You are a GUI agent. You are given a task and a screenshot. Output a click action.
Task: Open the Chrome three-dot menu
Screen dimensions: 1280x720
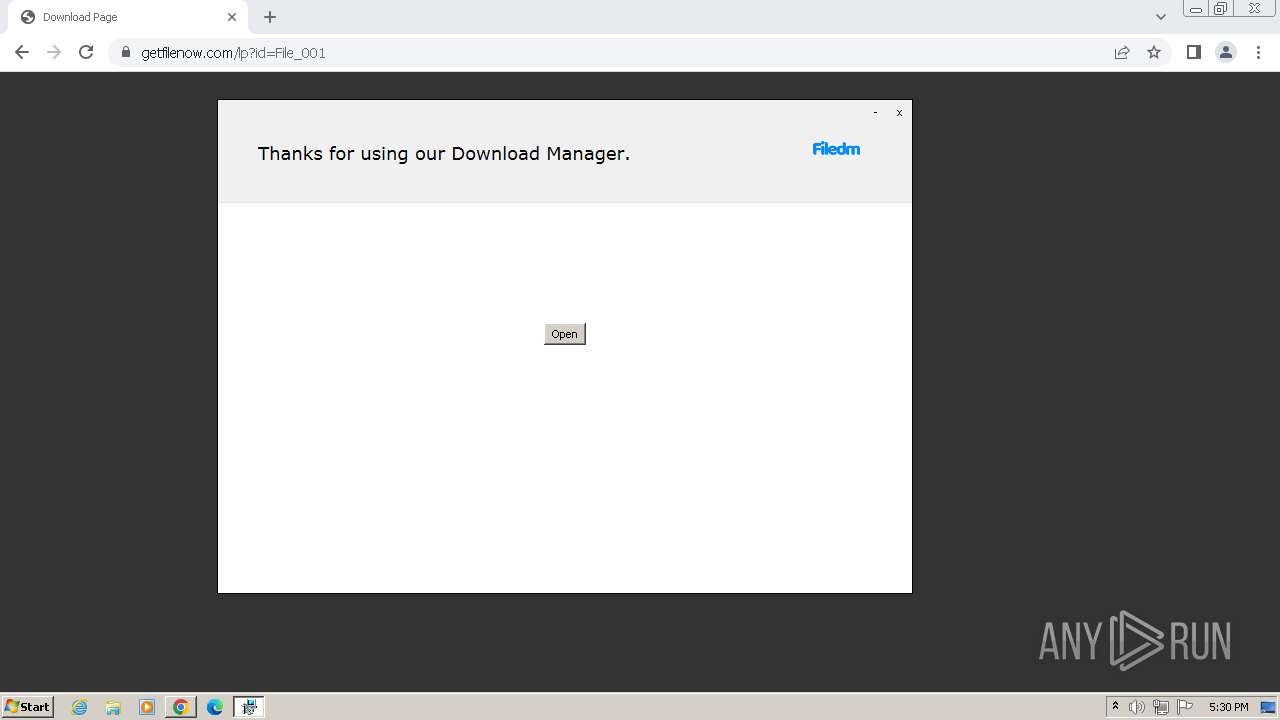(1258, 52)
